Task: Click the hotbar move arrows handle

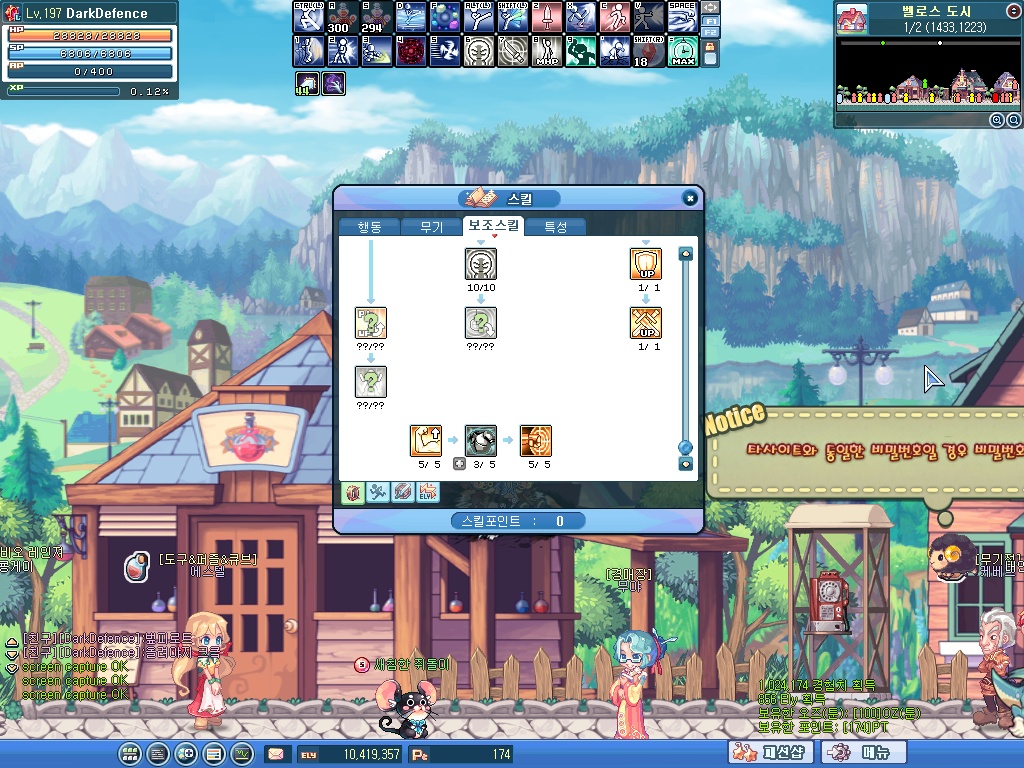Action: tap(711, 8)
